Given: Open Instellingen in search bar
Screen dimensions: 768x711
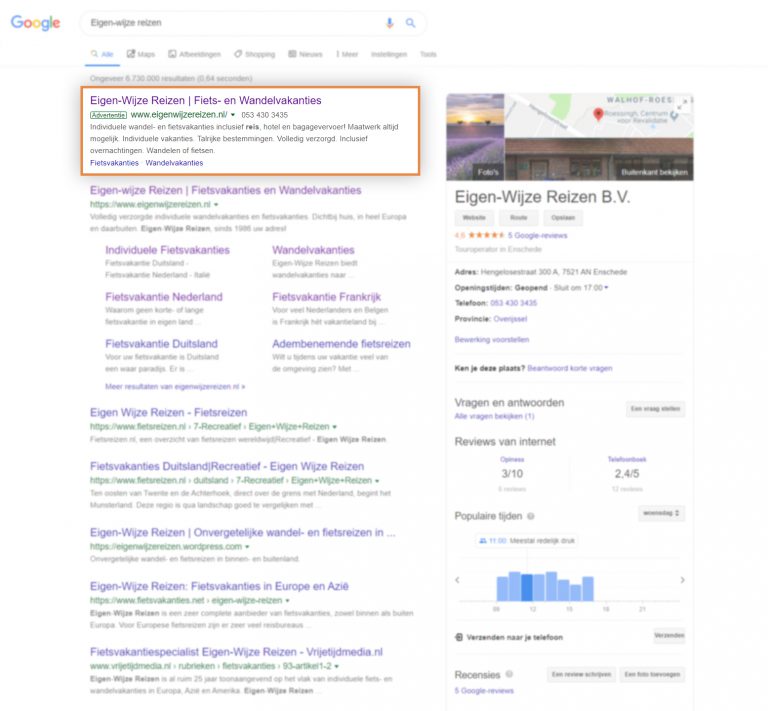Looking at the screenshot, I should pos(389,54).
